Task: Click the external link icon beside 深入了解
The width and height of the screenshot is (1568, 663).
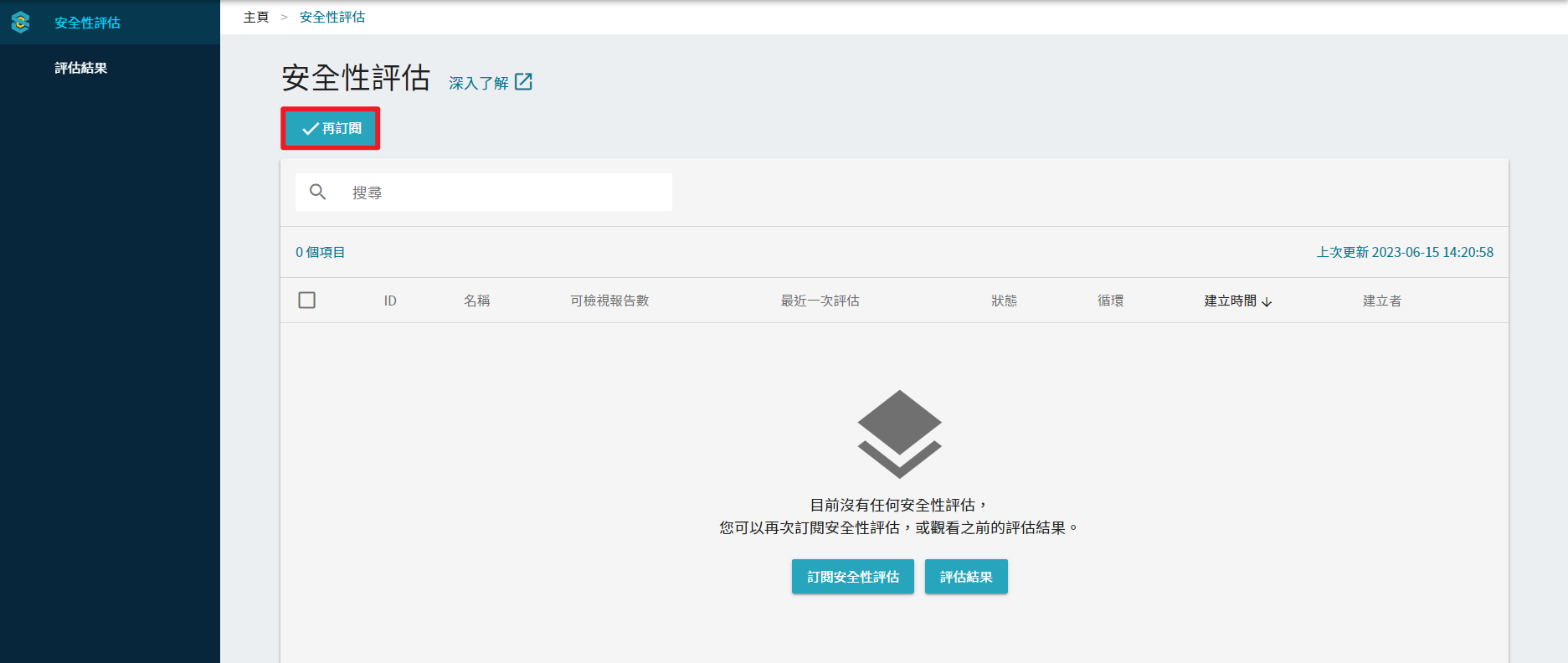Action: pyautogui.click(x=523, y=81)
